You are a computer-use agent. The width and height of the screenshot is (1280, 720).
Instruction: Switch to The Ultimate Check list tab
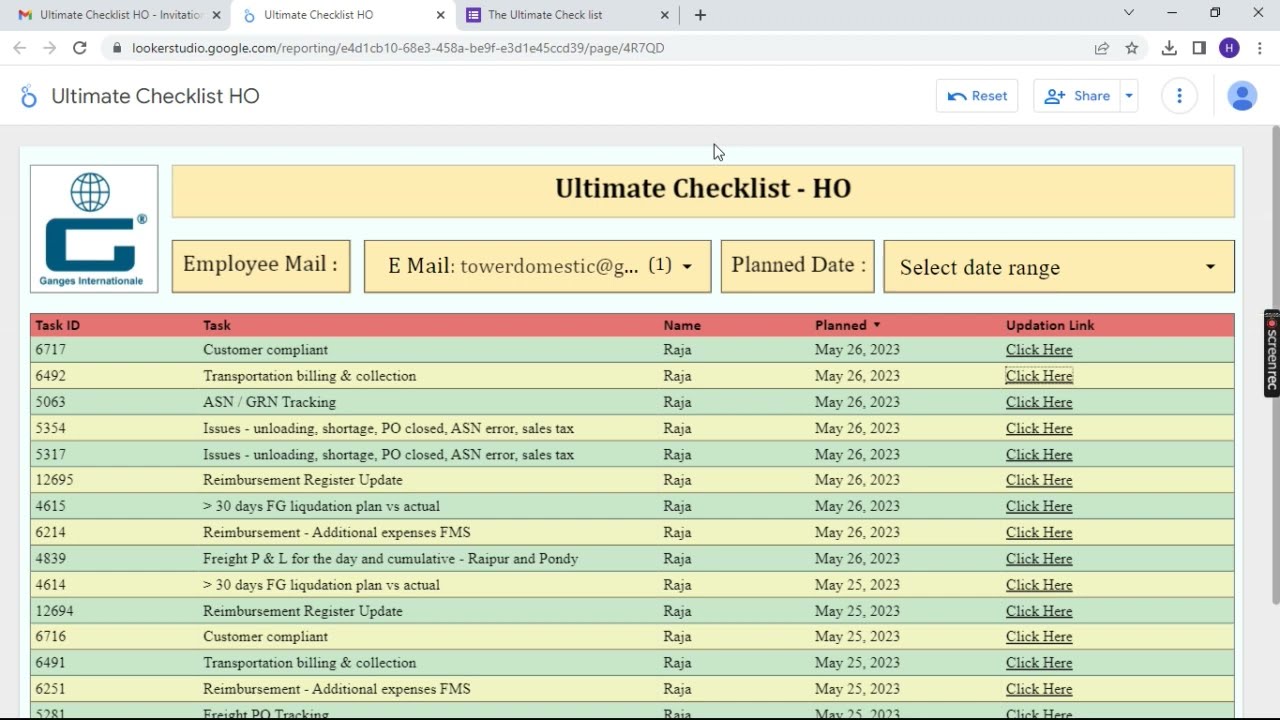click(568, 15)
